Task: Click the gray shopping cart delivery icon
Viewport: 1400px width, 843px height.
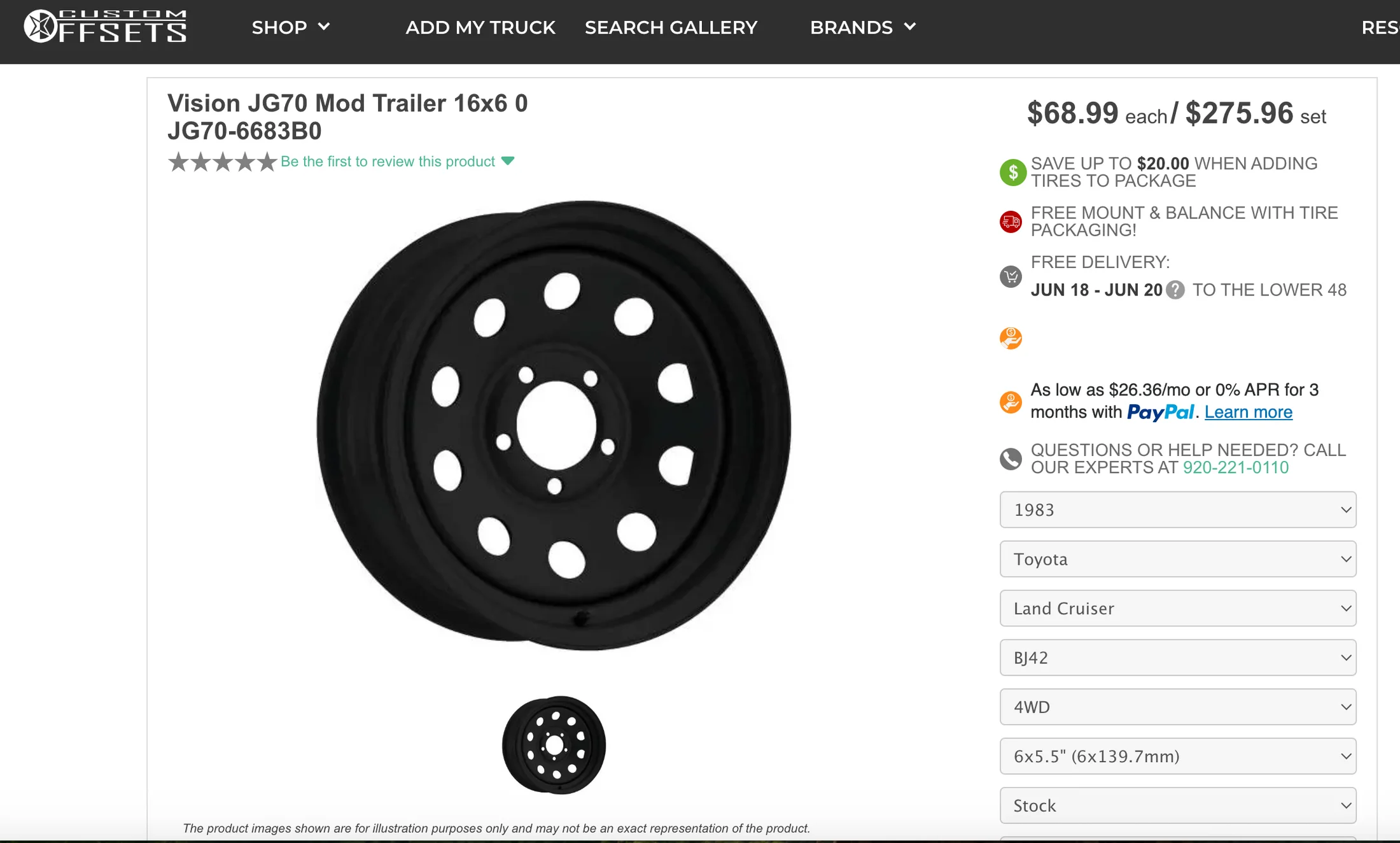Action: pos(1011,276)
